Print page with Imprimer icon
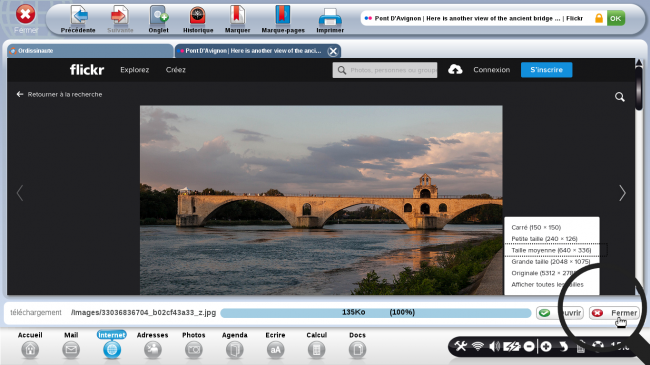The height and width of the screenshot is (365, 650). tap(330, 17)
